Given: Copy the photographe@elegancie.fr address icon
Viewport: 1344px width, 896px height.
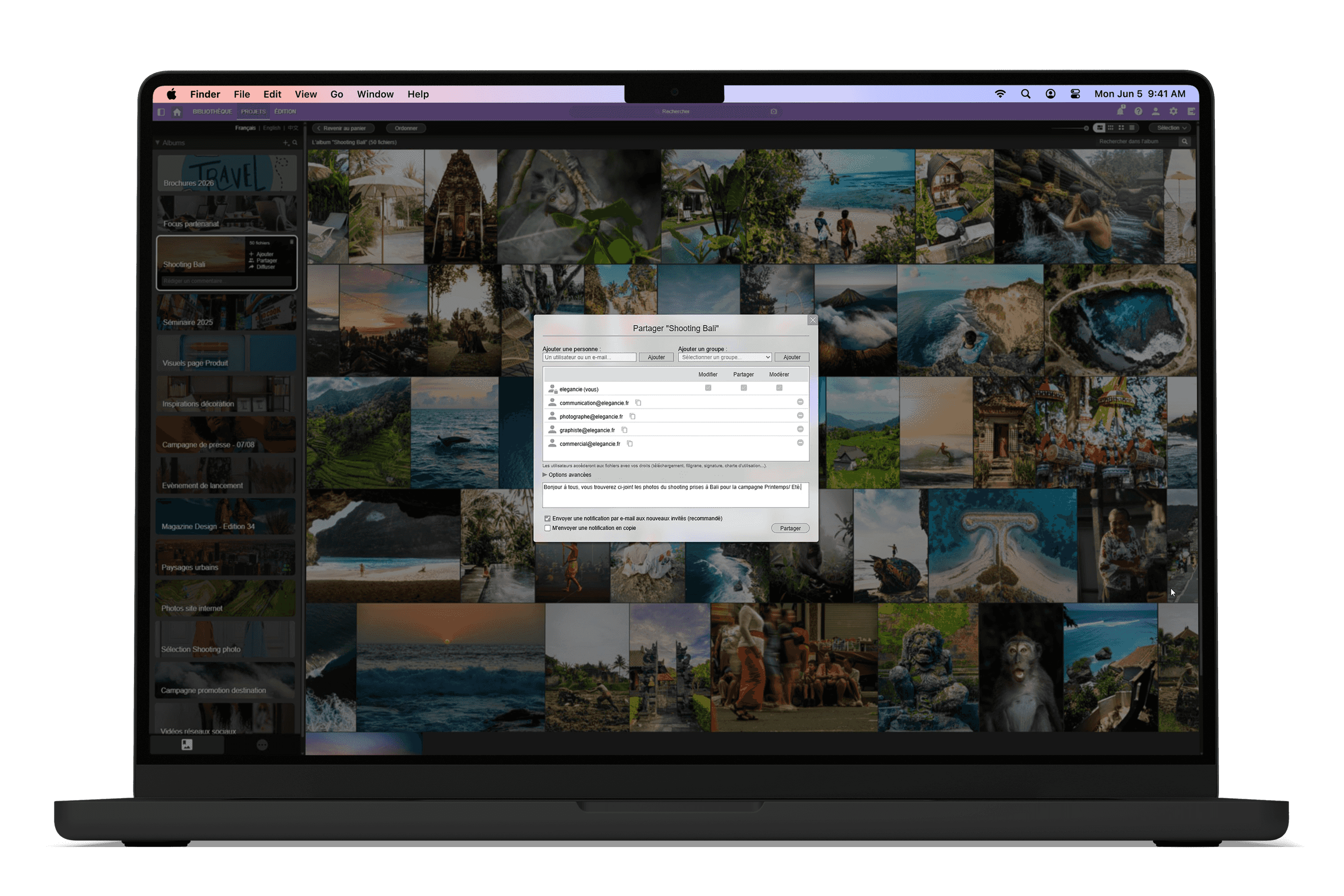Looking at the screenshot, I should pyautogui.click(x=633, y=417).
